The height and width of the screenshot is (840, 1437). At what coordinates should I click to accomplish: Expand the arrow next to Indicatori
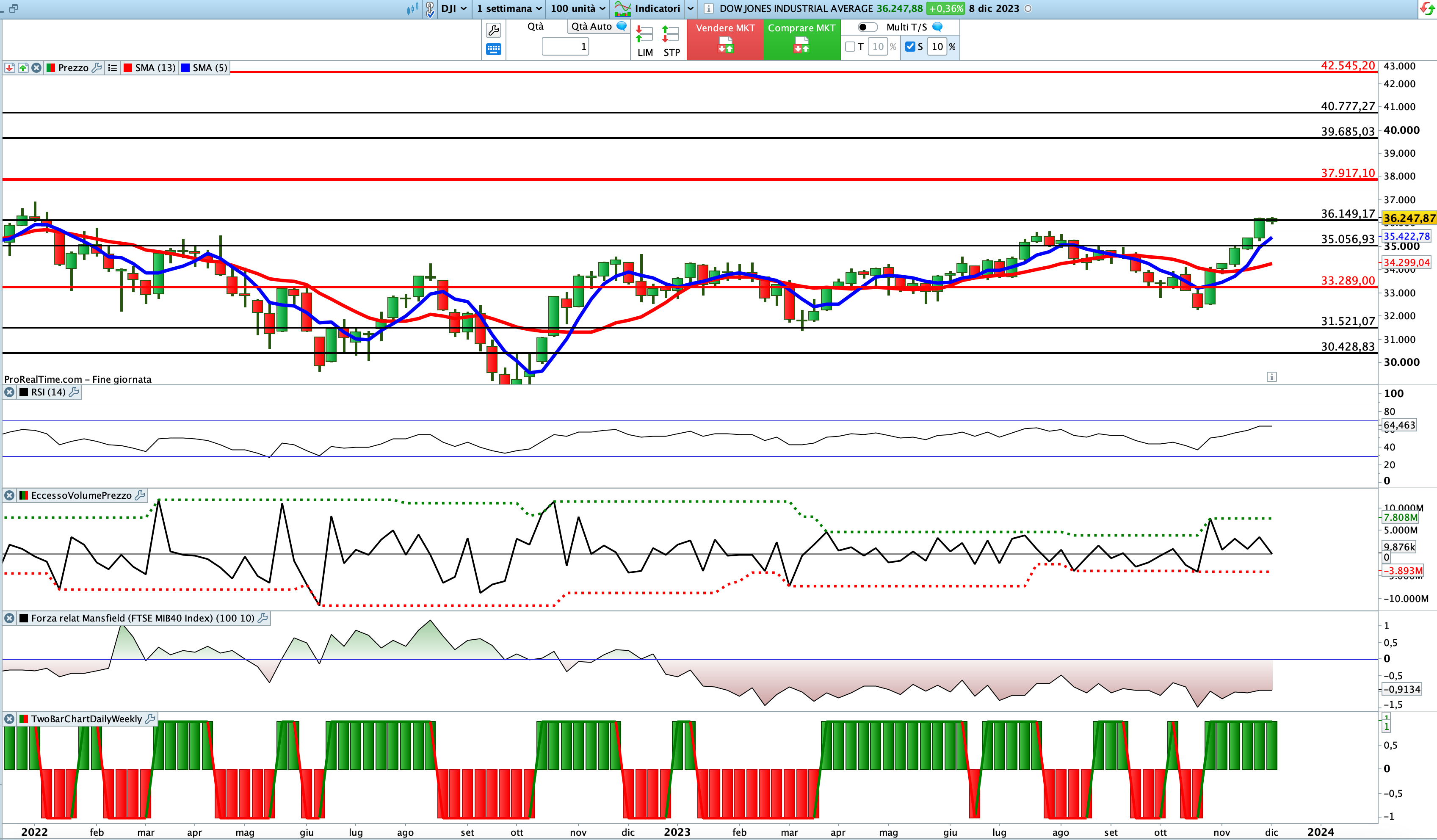[690, 8]
